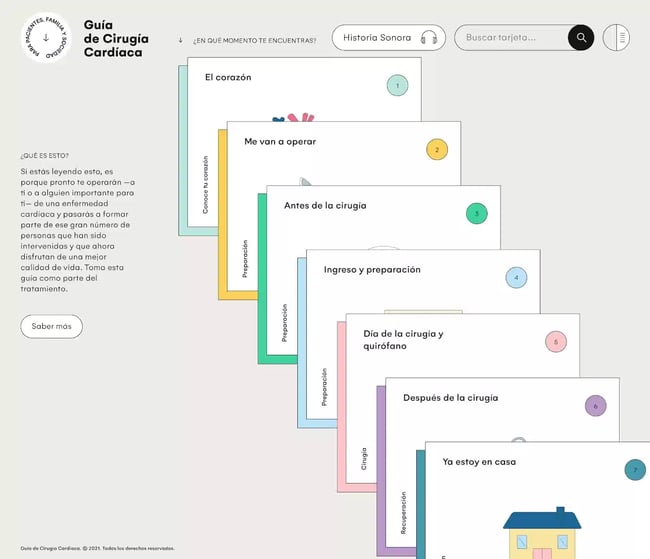Toggle the split-circle view switch at top right

click(616, 37)
